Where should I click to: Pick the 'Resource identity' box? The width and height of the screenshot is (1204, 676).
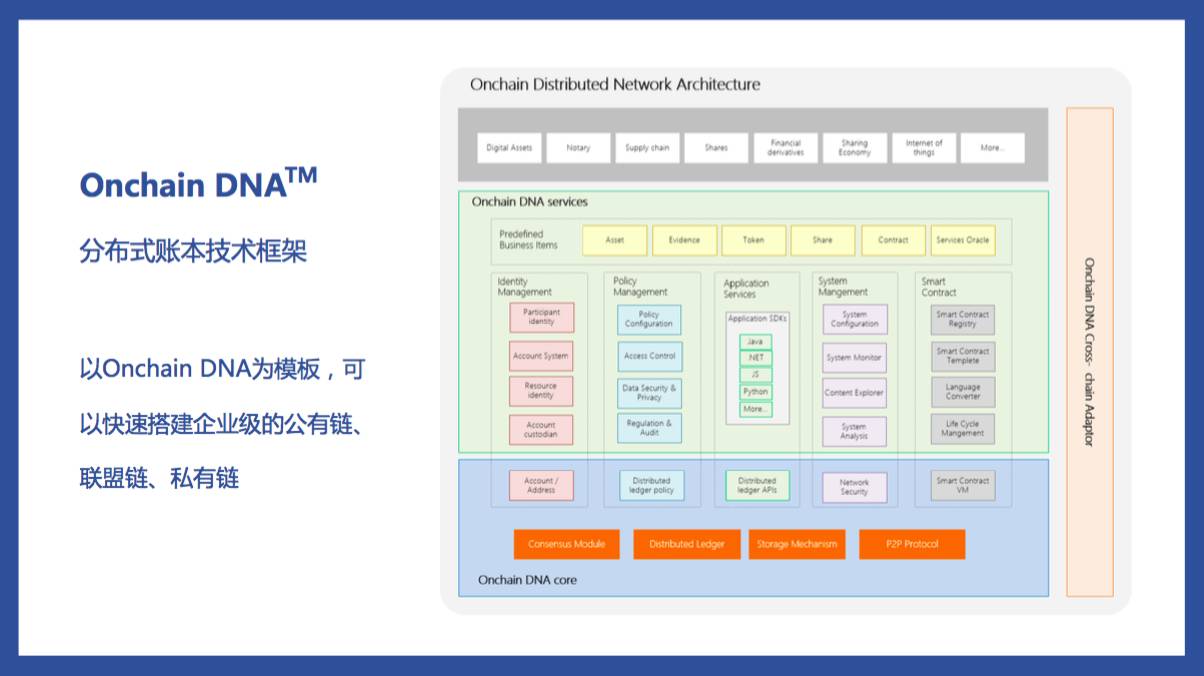(541, 391)
